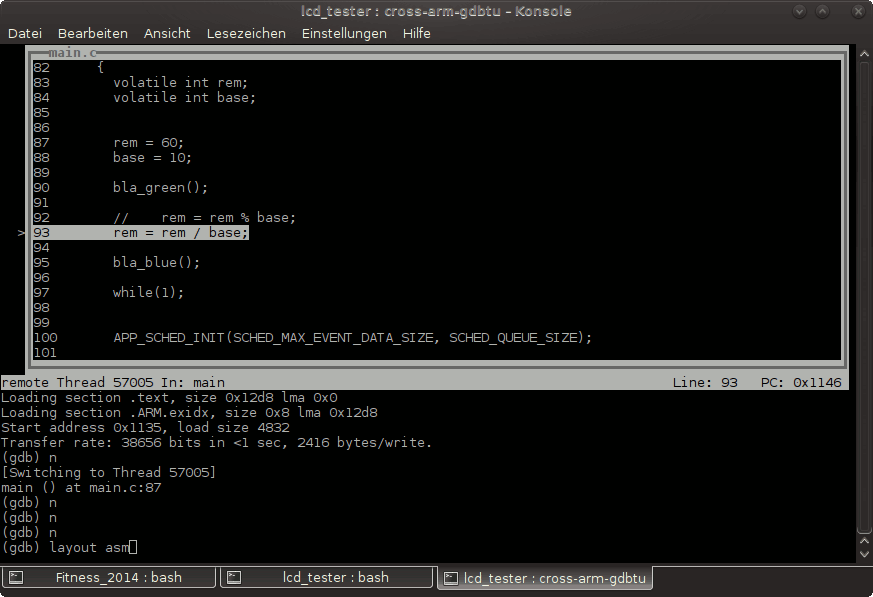Click 'Loading section .text' output line
The width and height of the screenshot is (873, 597).
point(169,398)
